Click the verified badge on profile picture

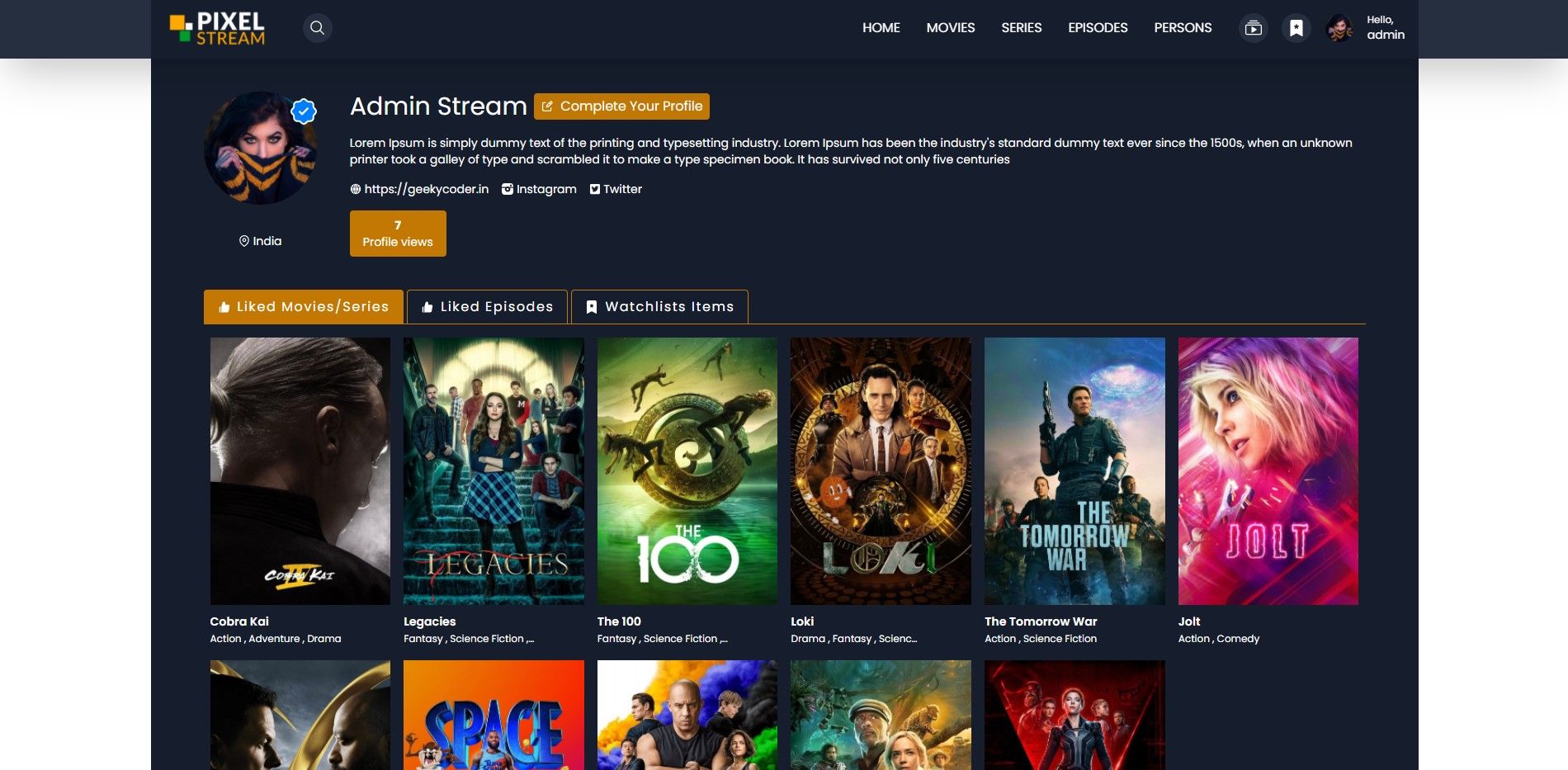pos(304,111)
